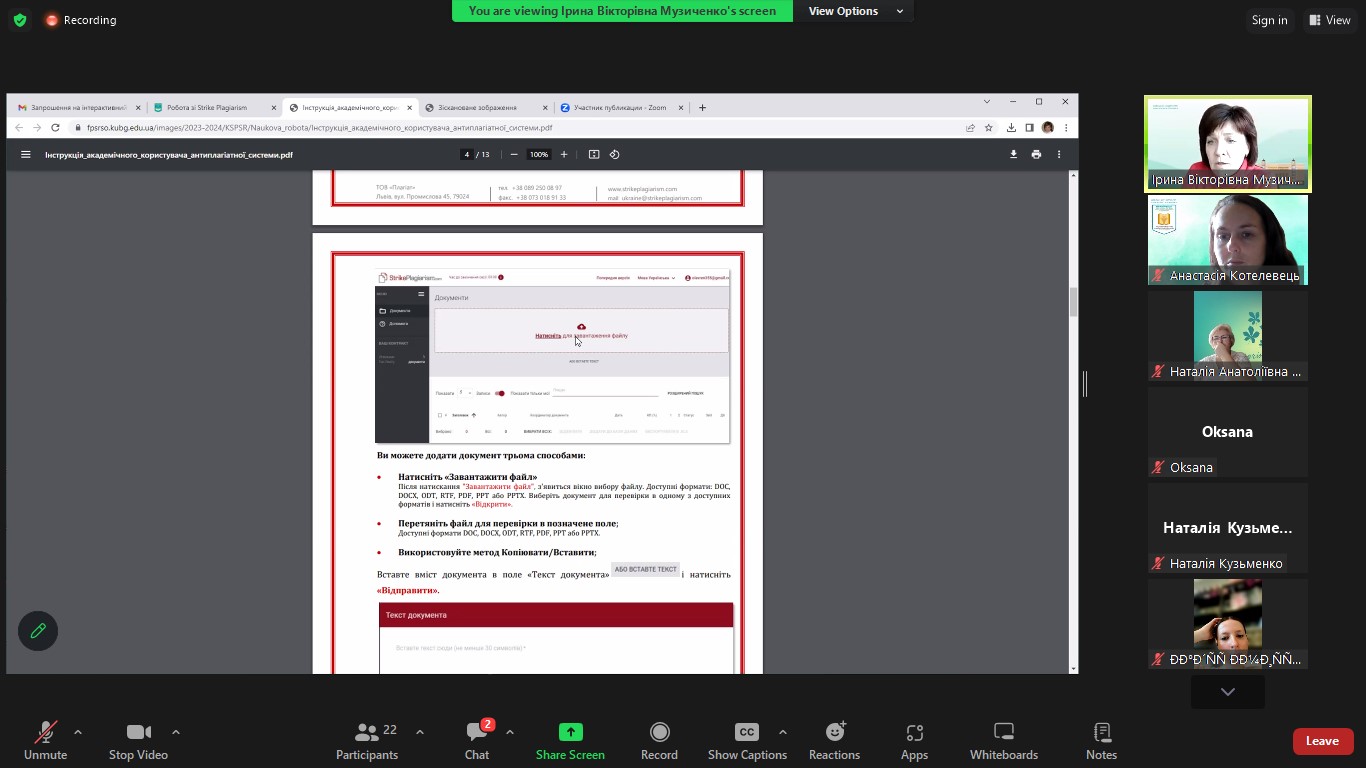The width and height of the screenshot is (1366, 768).
Task: Click the green Share Screen icon
Action: point(570,732)
